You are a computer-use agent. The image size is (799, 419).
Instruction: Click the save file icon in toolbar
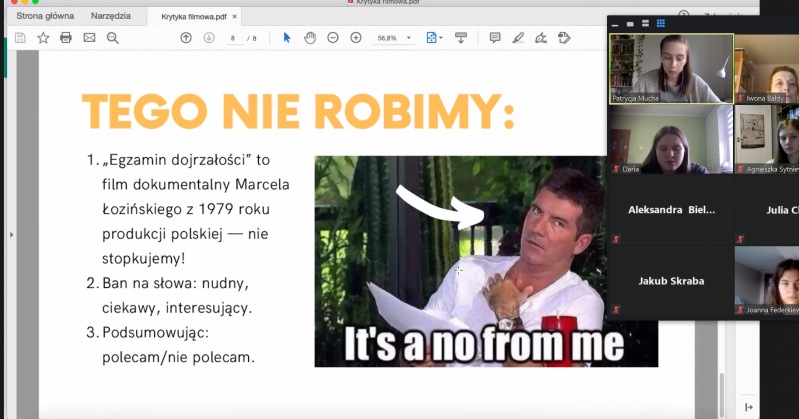pyautogui.click(x=20, y=38)
